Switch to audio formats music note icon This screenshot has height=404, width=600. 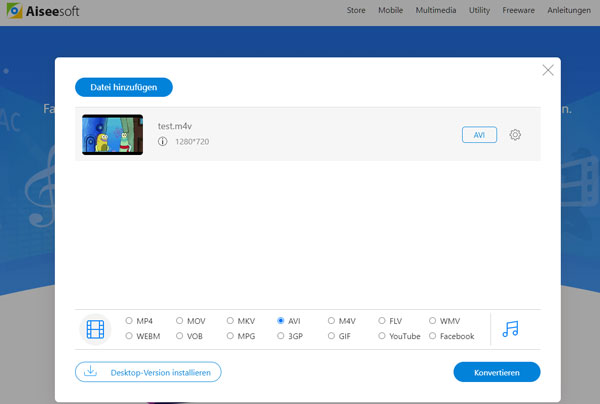(511, 328)
